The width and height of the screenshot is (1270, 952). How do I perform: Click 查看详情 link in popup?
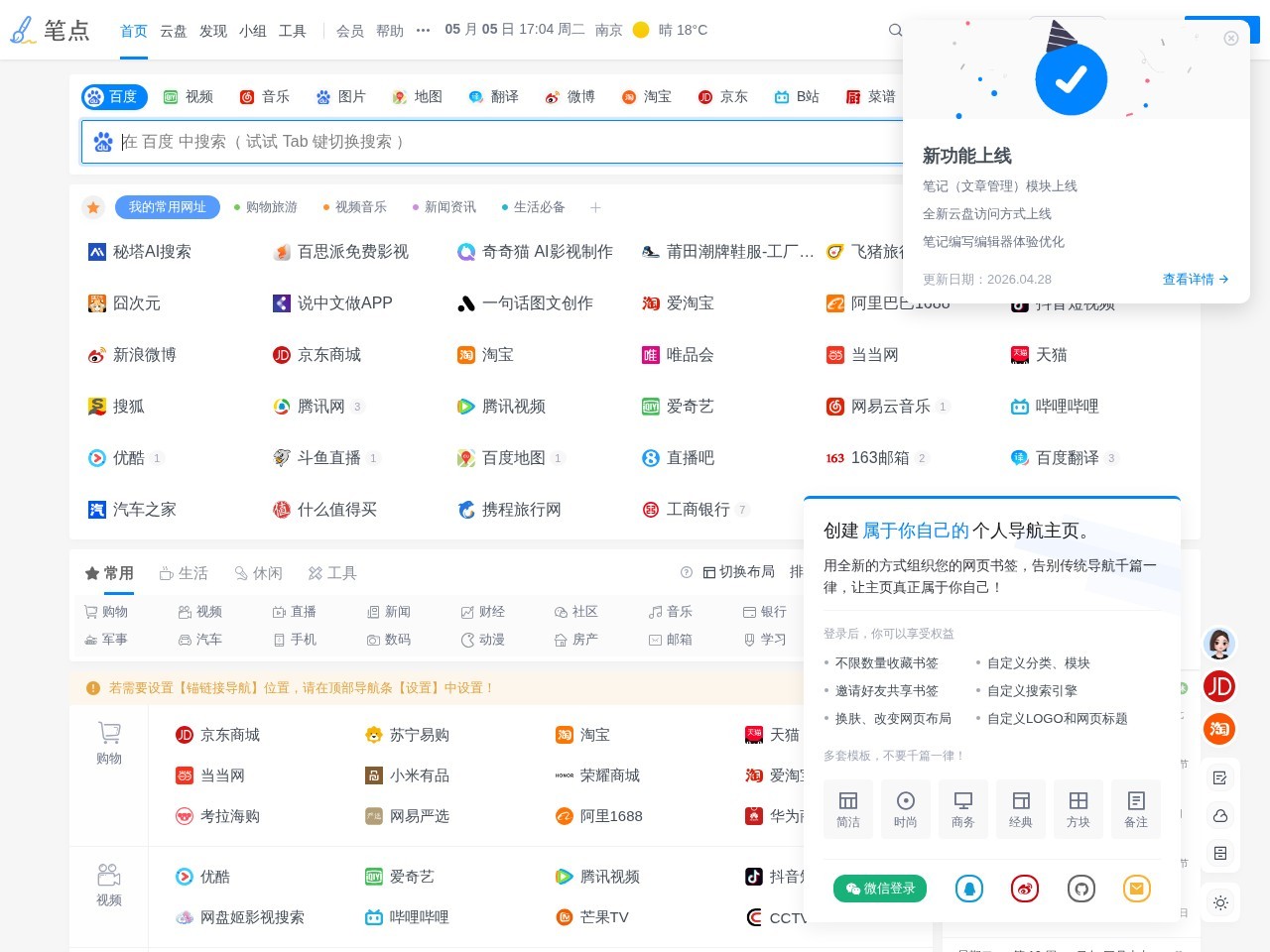1196,280
